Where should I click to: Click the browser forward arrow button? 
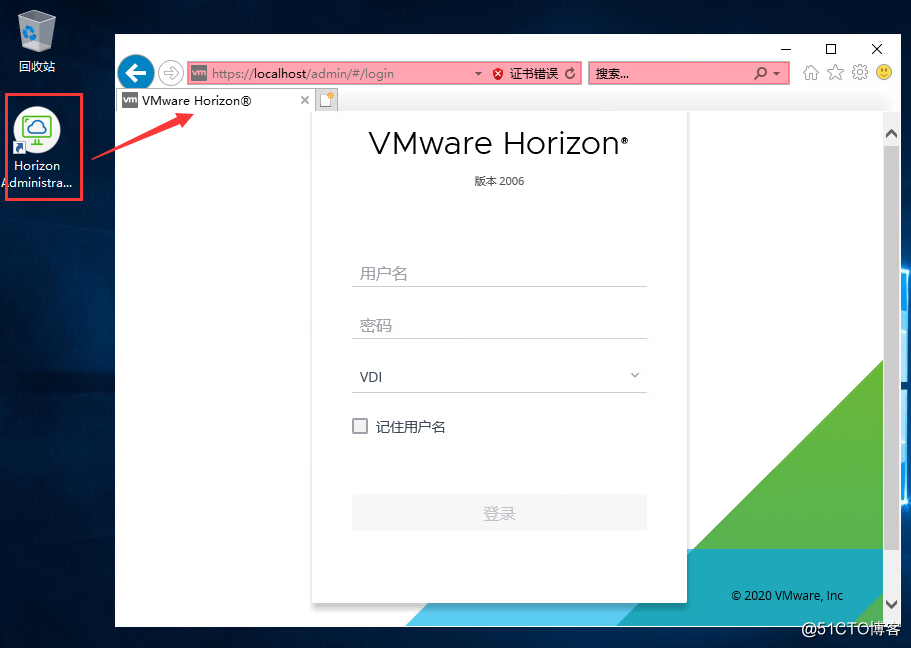coord(171,73)
